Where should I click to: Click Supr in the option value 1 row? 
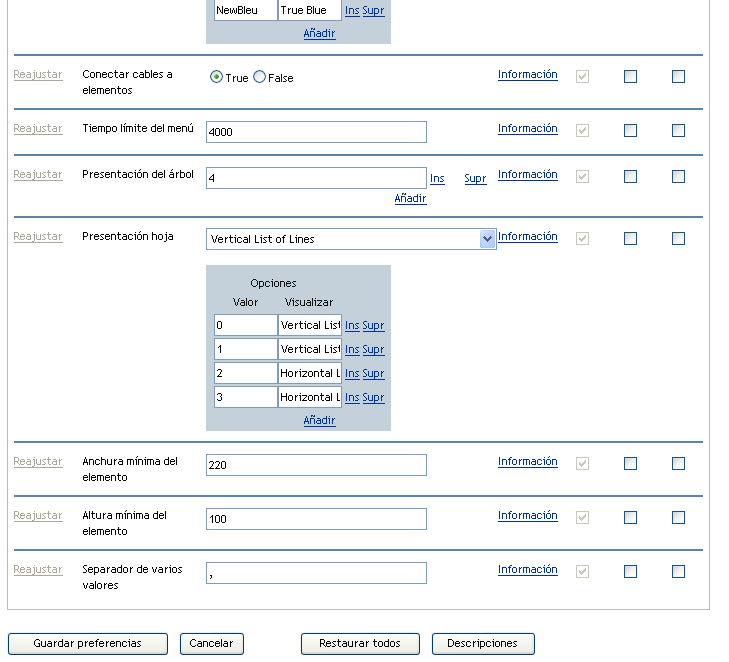coord(373,350)
